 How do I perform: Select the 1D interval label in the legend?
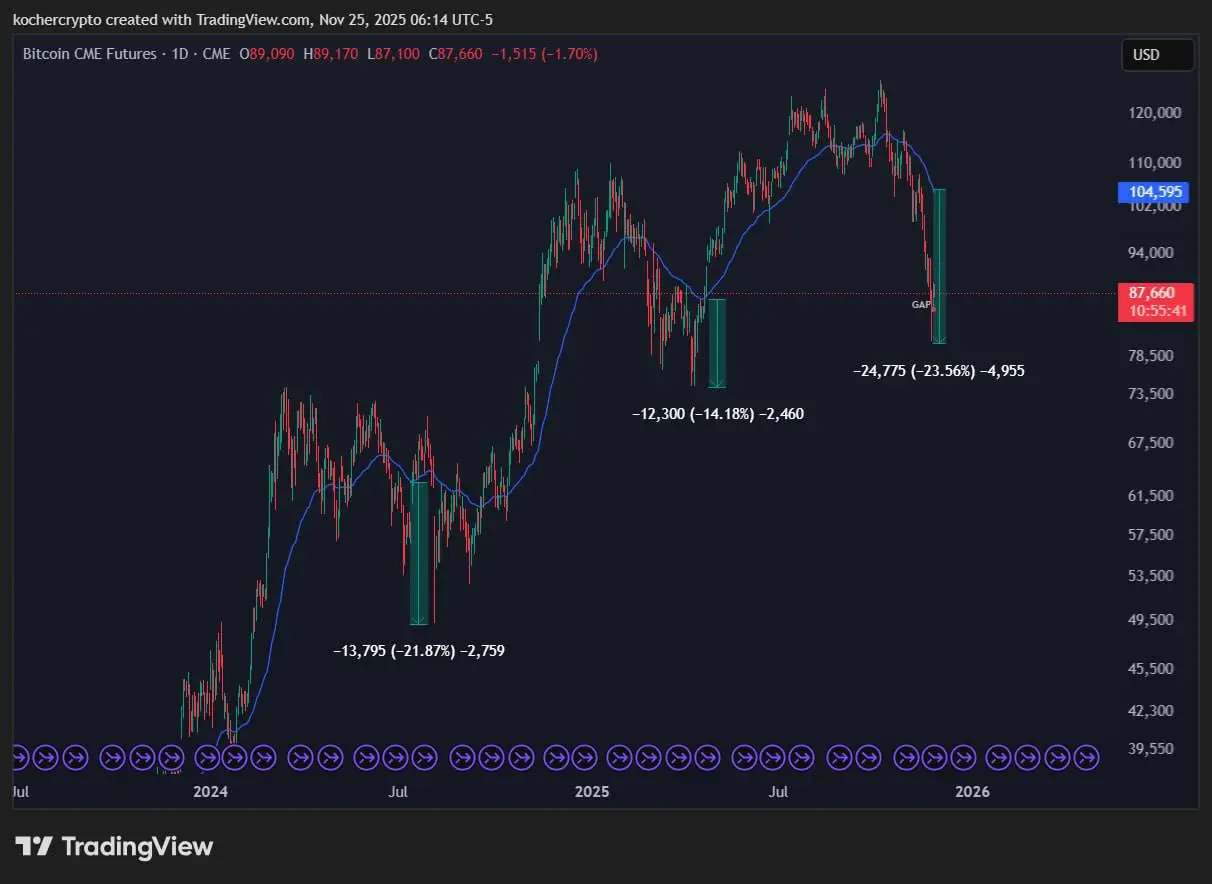(179, 54)
